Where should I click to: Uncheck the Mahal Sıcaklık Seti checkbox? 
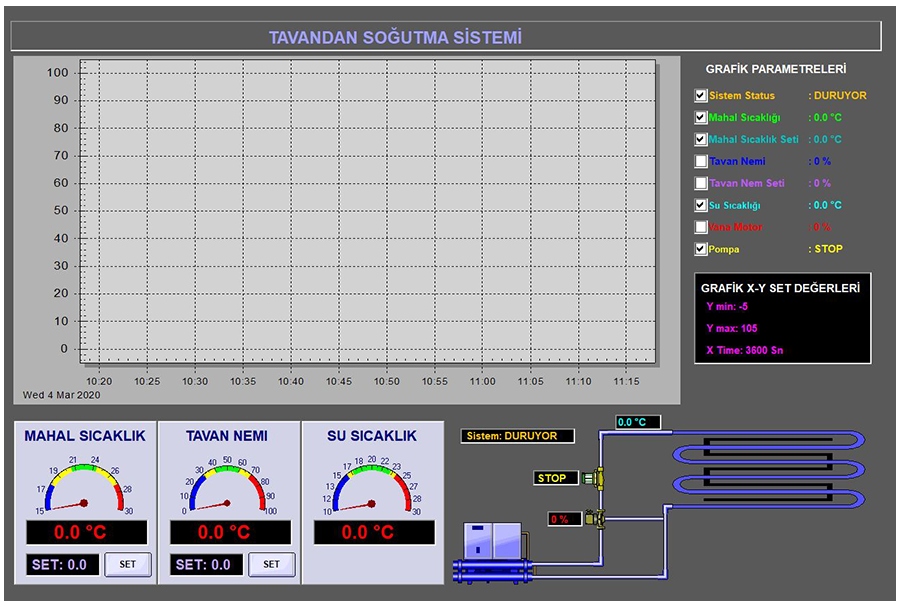click(700, 139)
